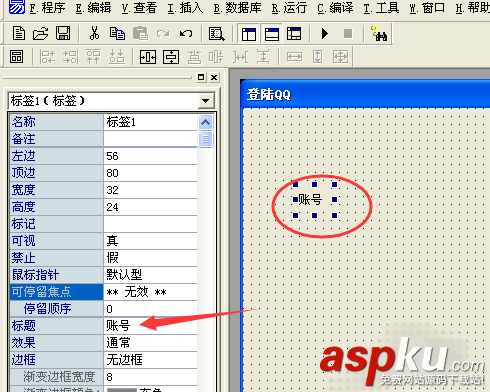Select the highlighted 可停留焦点 property row
This screenshot has width=490, height=392.
coord(104,292)
